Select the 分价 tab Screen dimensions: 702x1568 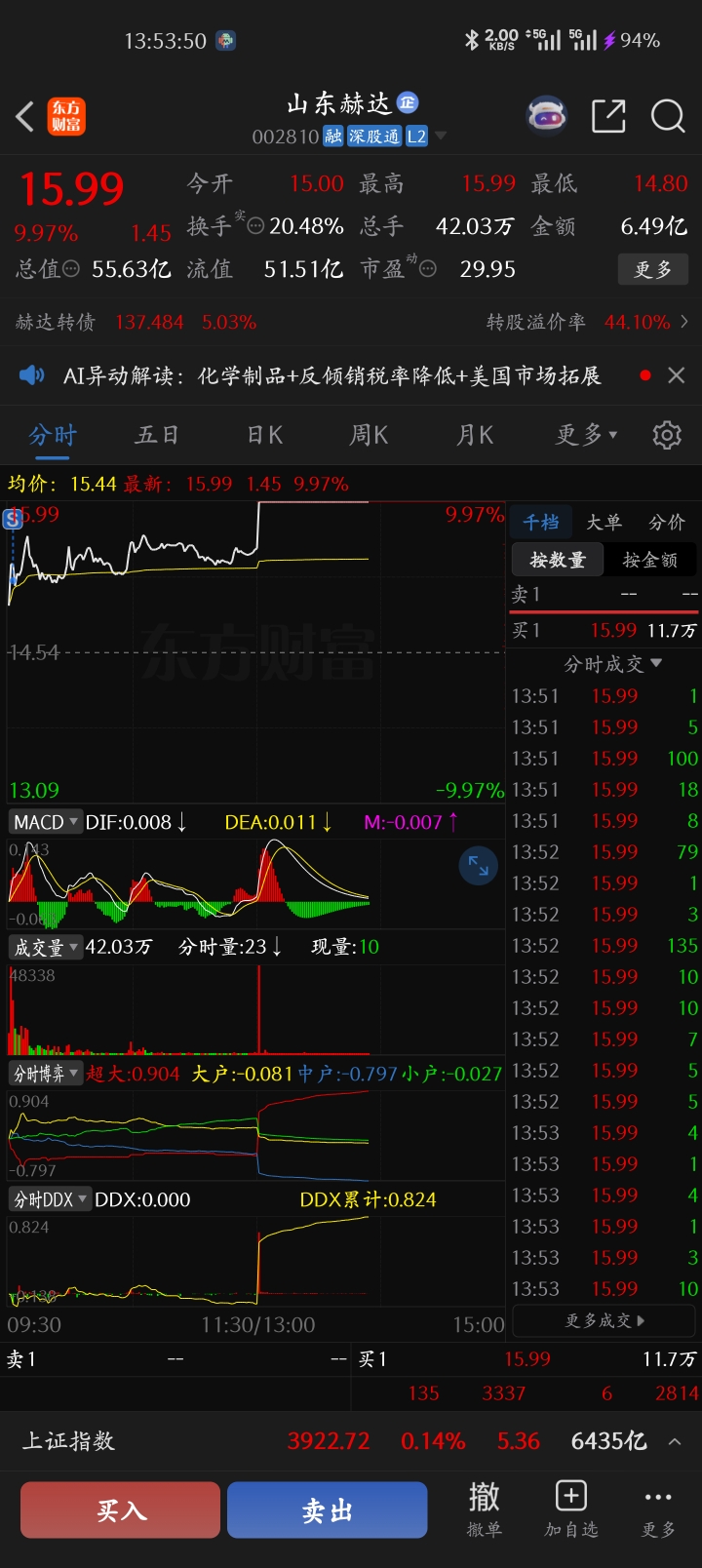point(667,522)
